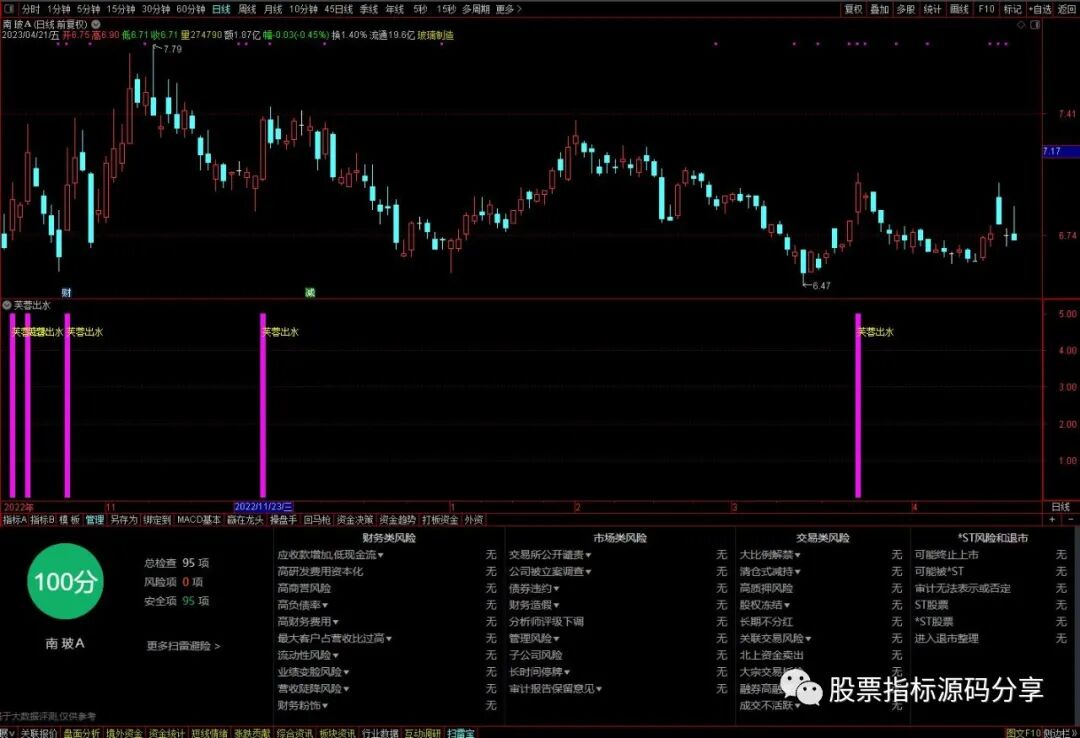Click the 统计 statistics button
This screenshot has width=1080, height=738.
(932, 9)
